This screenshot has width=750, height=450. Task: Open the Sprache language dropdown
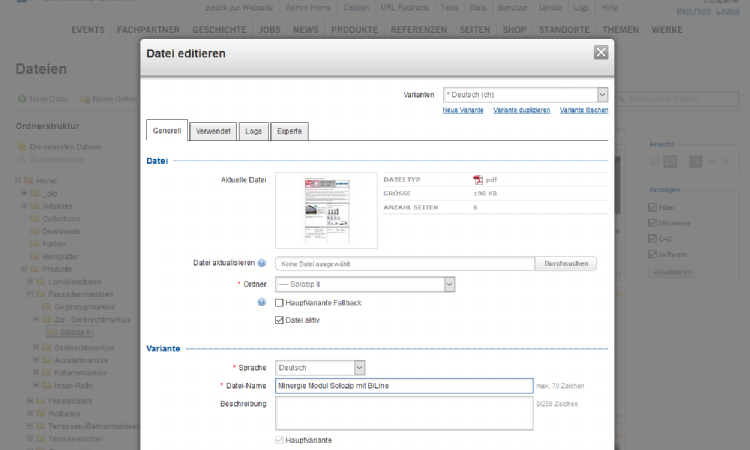[320, 367]
